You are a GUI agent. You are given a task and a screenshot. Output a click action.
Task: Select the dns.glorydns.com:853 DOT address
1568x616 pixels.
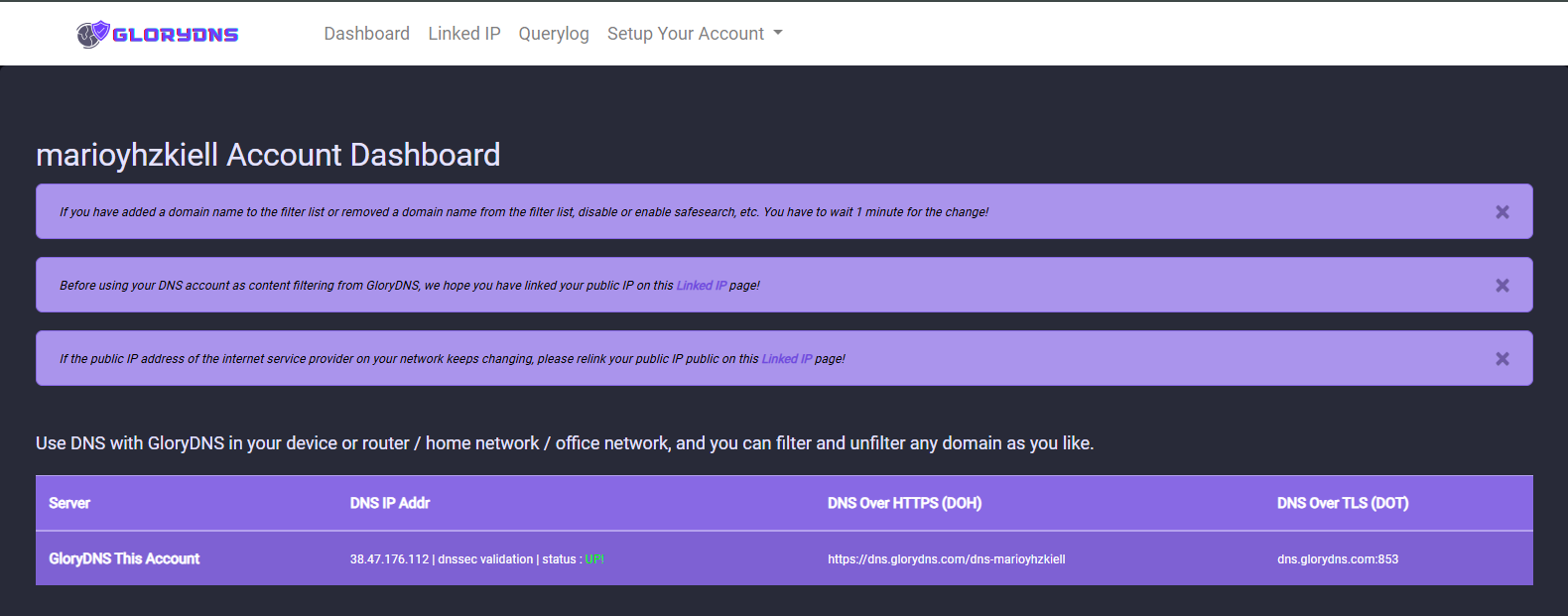click(1338, 559)
